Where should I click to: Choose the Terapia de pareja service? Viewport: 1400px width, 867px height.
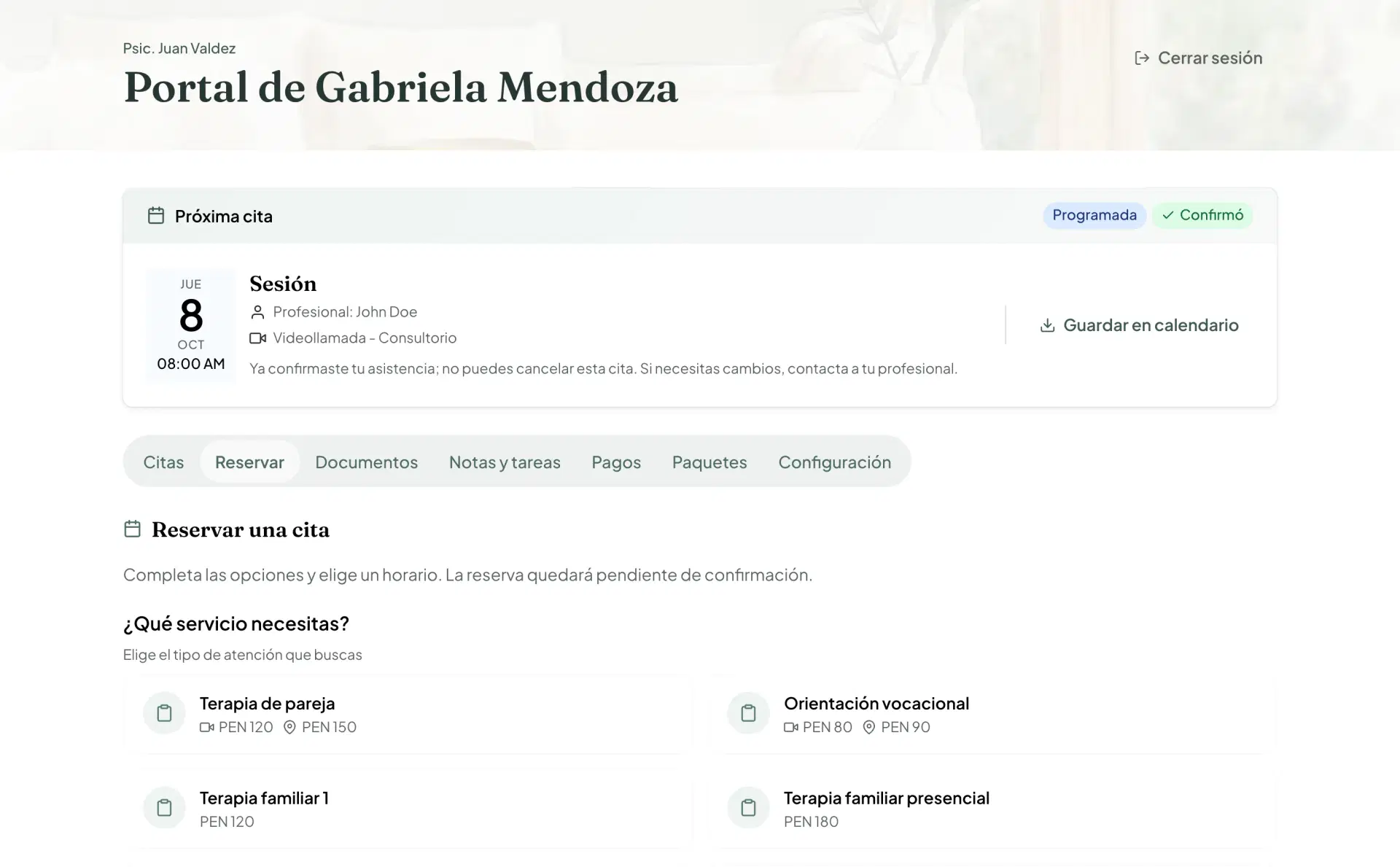coord(408,714)
